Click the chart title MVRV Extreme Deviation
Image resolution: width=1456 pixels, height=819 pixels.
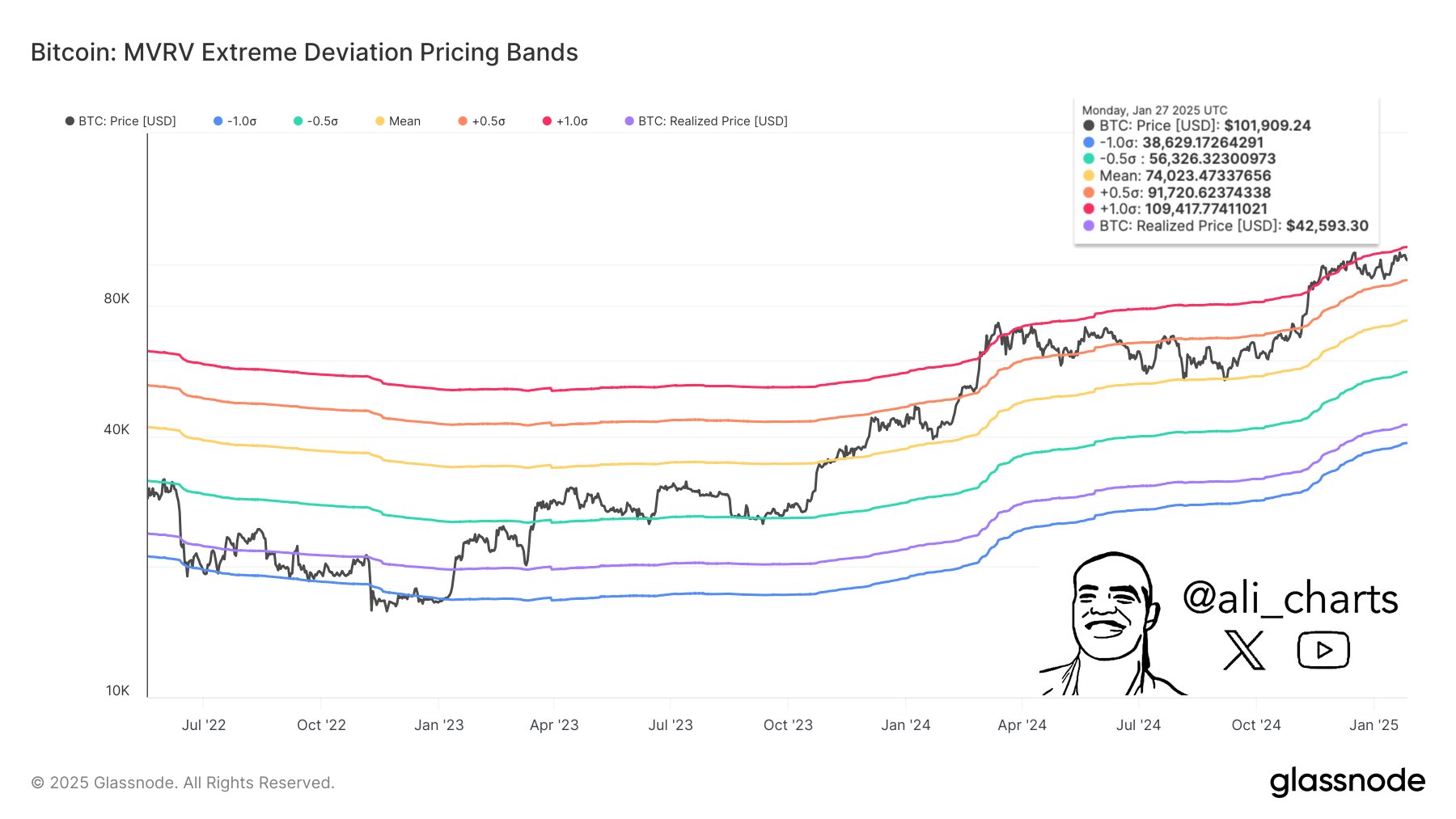click(x=304, y=53)
